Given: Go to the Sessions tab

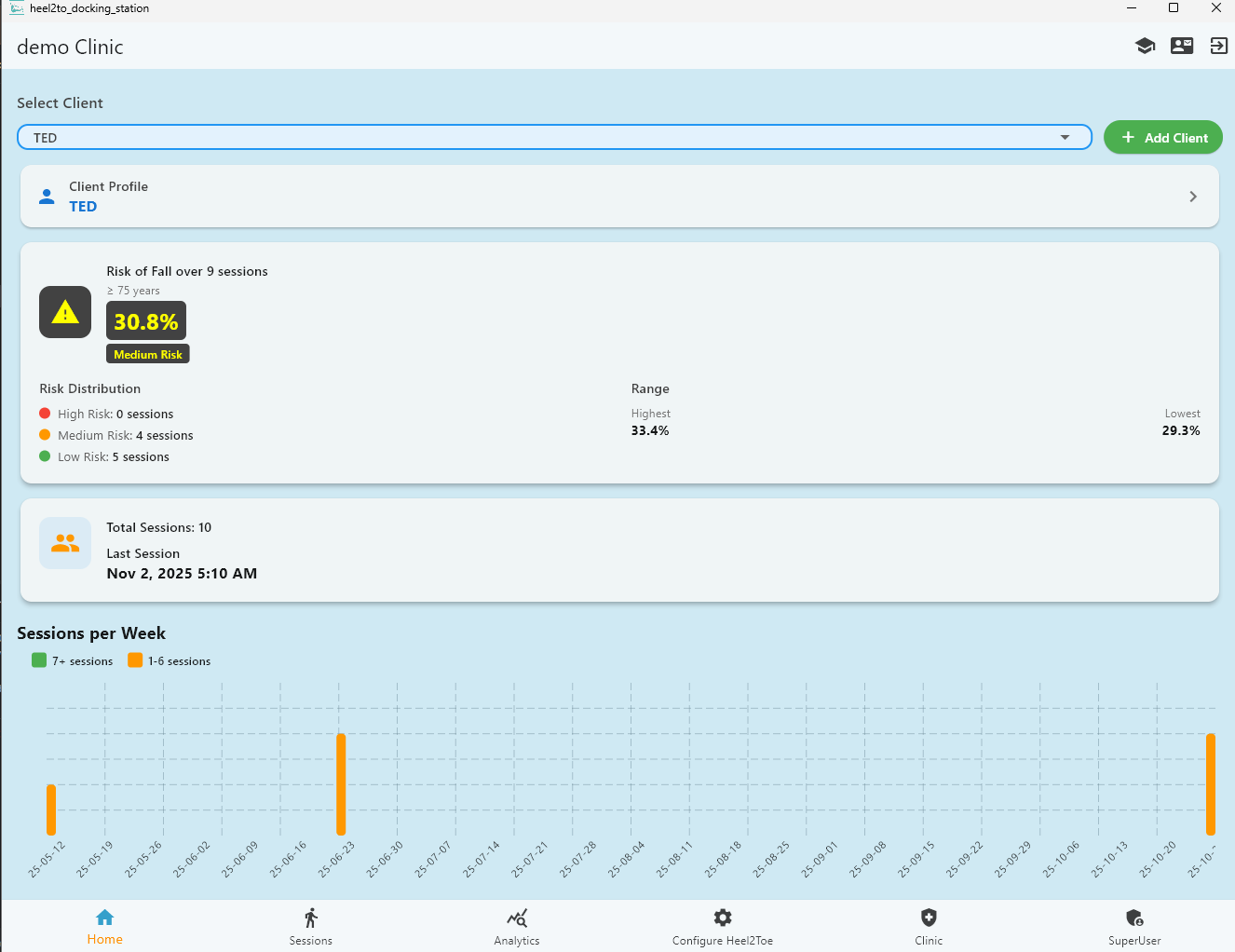Looking at the screenshot, I should [x=311, y=927].
